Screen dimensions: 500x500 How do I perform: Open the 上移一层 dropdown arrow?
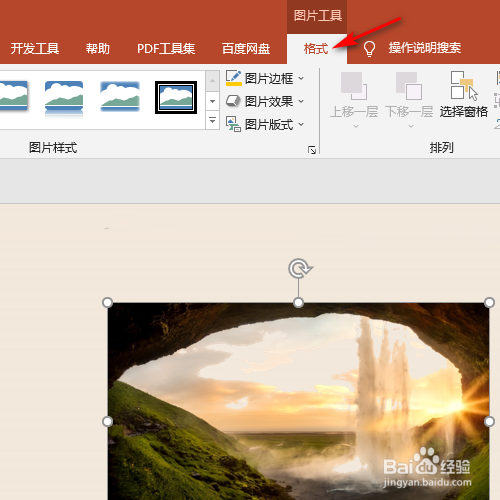coord(356,126)
